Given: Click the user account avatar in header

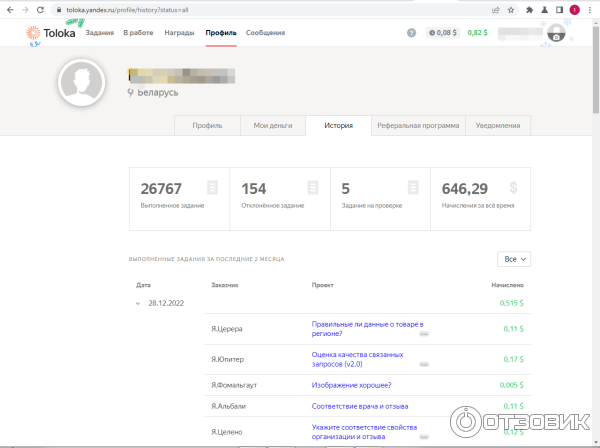Looking at the screenshot, I should tap(556, 33).
